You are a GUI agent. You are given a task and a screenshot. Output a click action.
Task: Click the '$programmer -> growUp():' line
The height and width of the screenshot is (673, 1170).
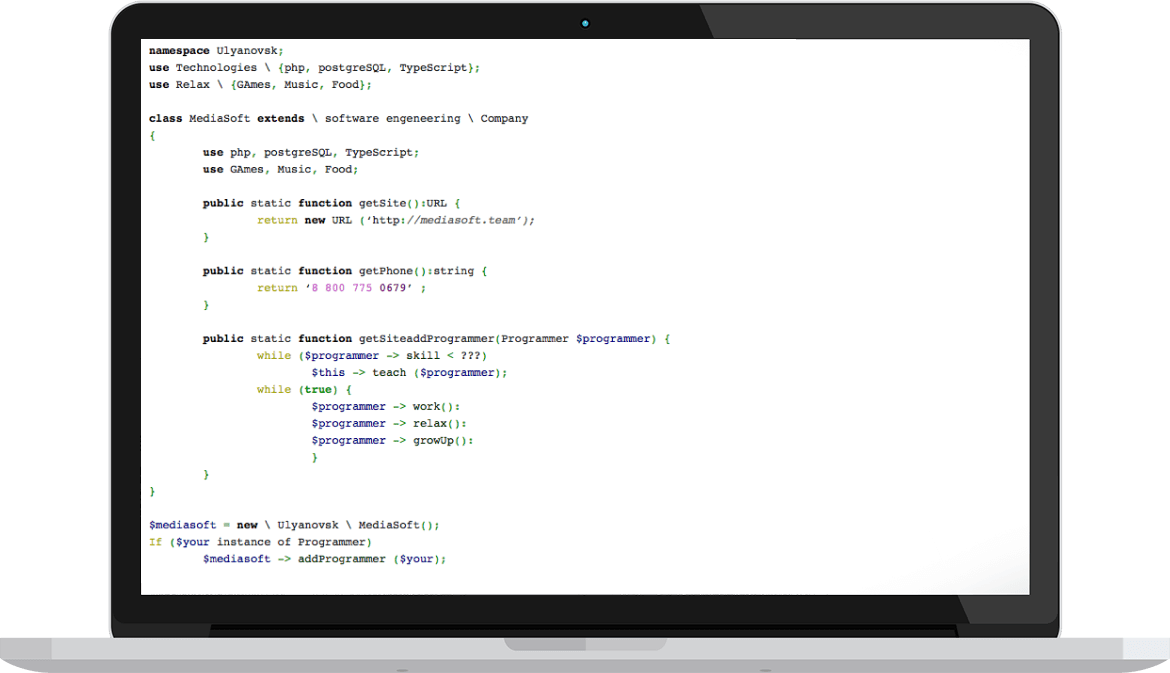pos(392,441)
